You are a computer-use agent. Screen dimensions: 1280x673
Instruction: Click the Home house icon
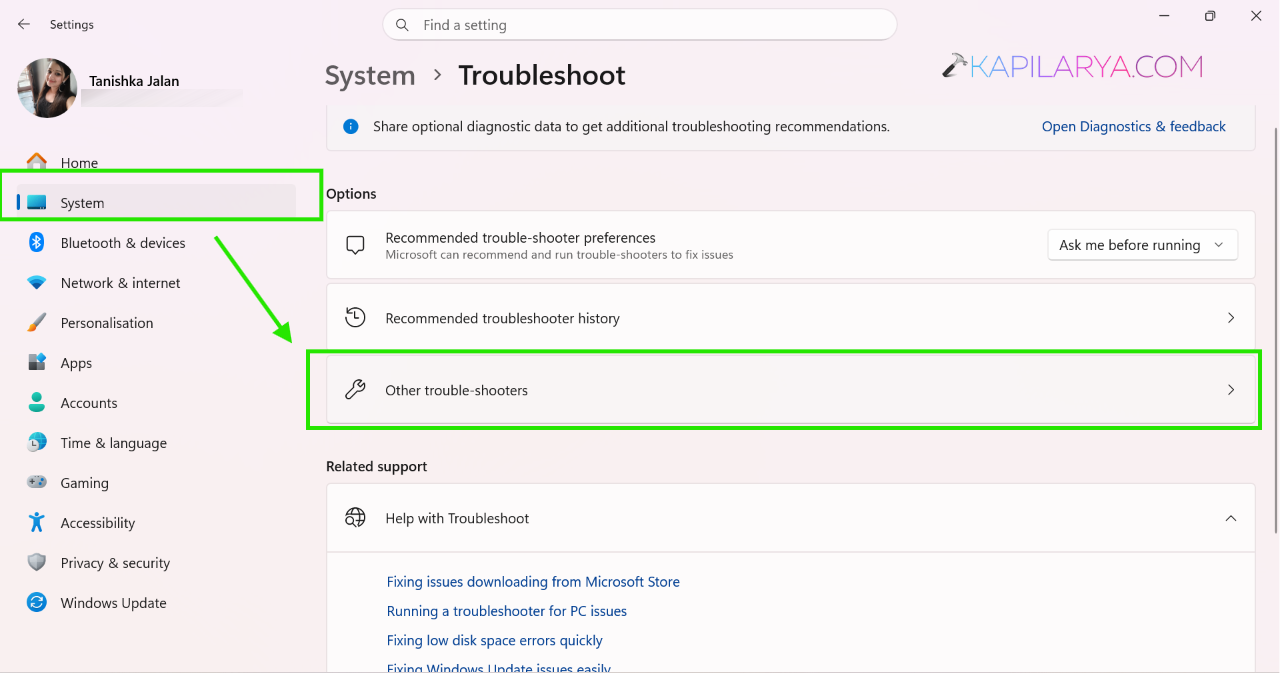37,162
